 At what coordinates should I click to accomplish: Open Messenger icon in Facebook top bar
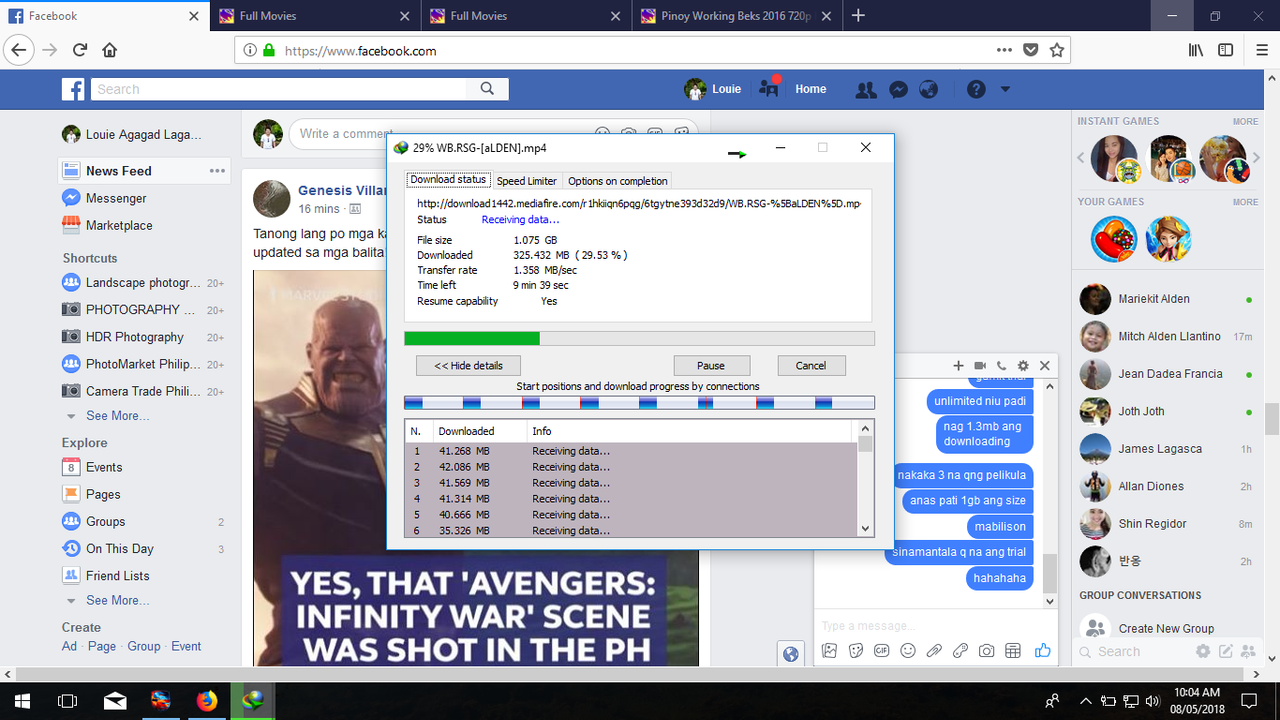coord(898,89)
